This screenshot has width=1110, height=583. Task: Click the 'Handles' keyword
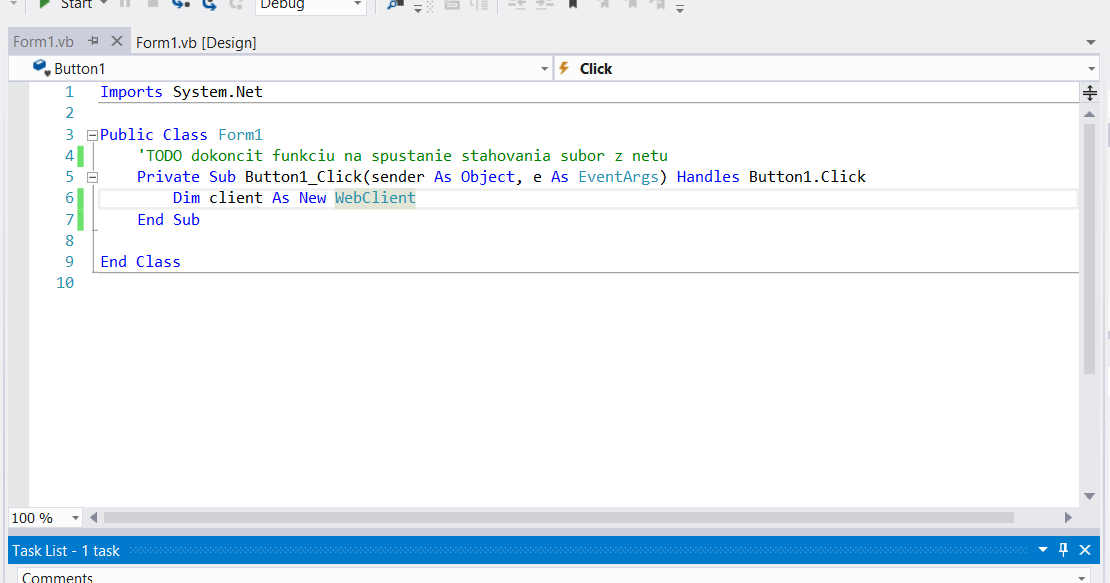click(708, 177)
